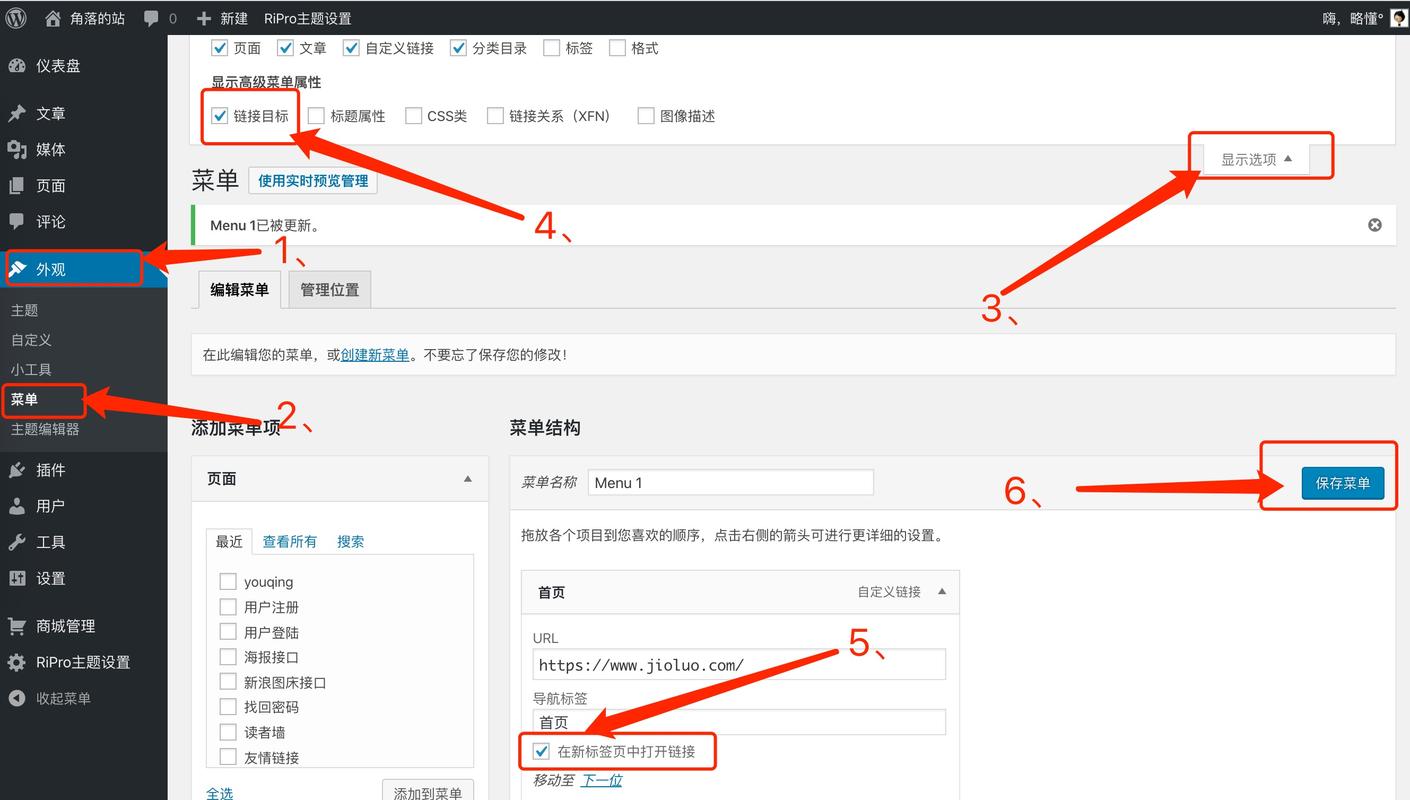The width and height of the screenshot is (1410, 800).
Task: Click the 用户 user icon in sidebar
Action: coord(17,506)
